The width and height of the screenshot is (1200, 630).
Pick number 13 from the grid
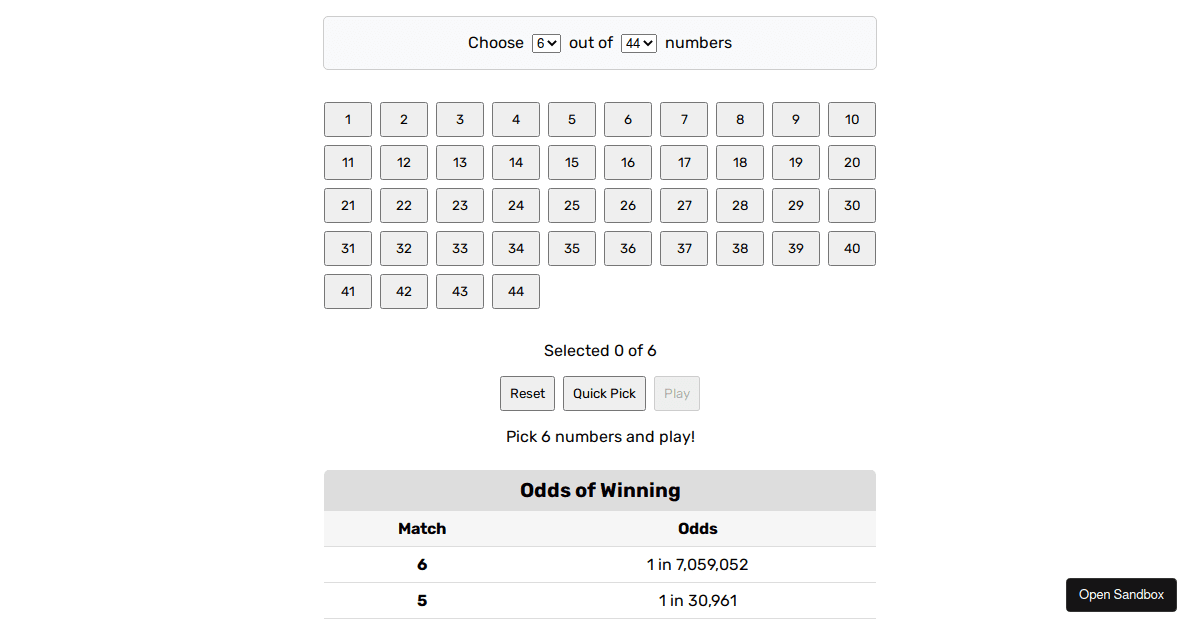click(459, 162)
